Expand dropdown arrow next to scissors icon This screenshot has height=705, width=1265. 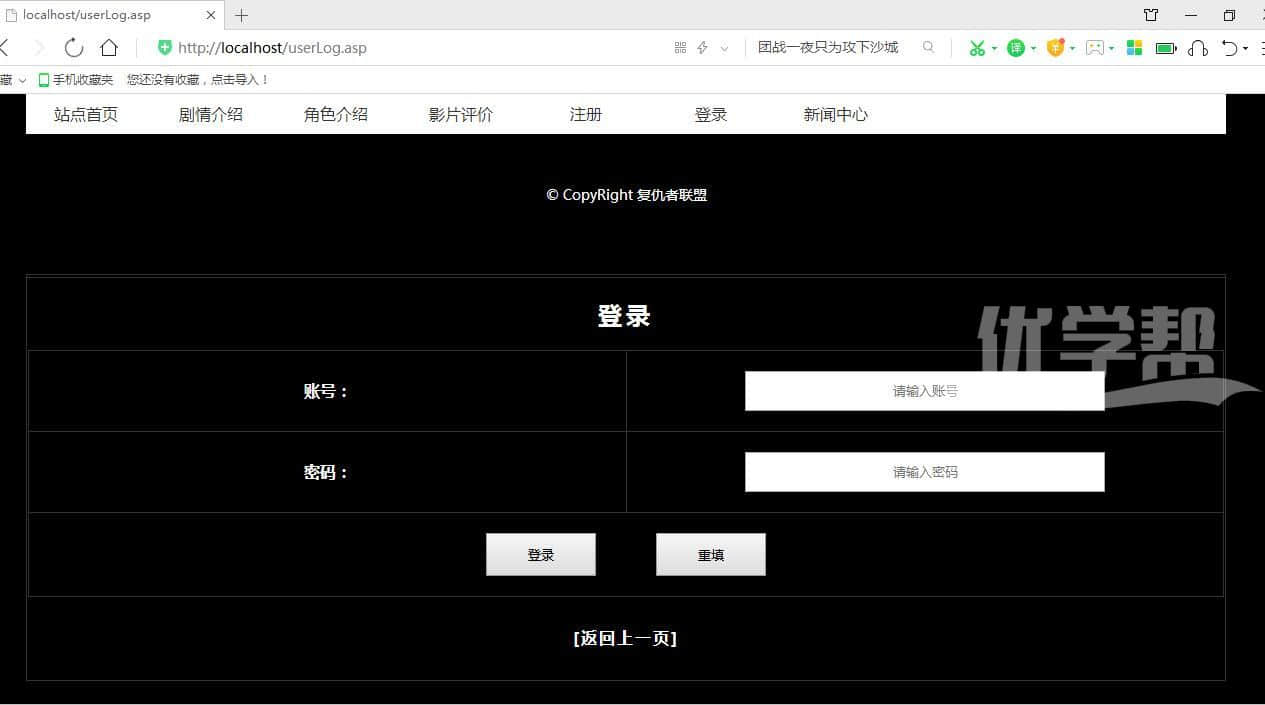(994, 48)
